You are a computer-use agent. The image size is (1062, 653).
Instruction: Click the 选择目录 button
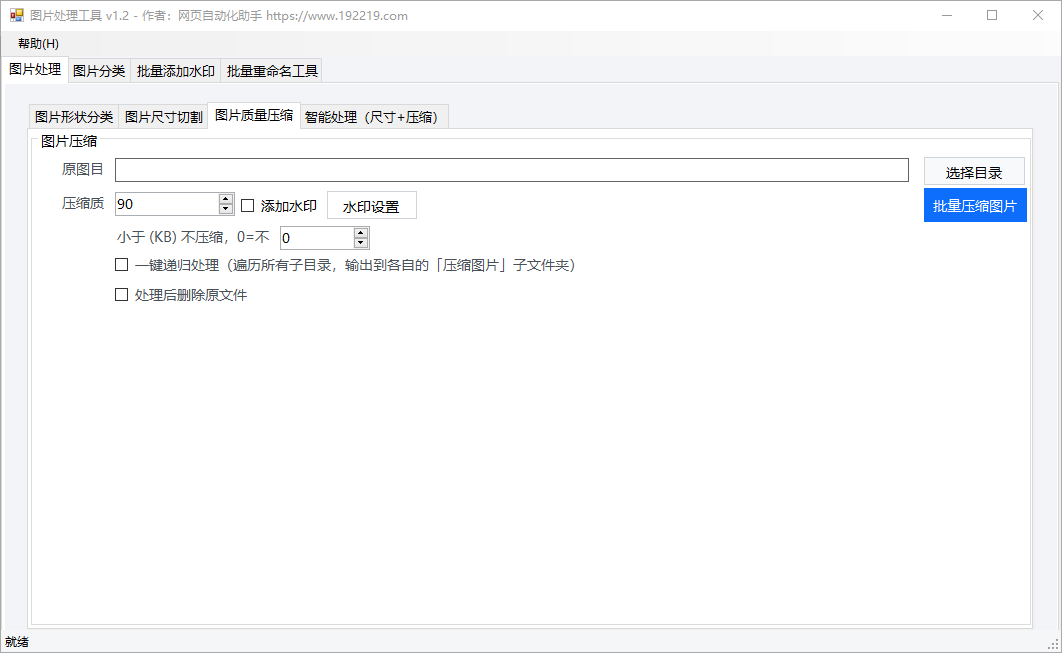click(x=973, y=172)
